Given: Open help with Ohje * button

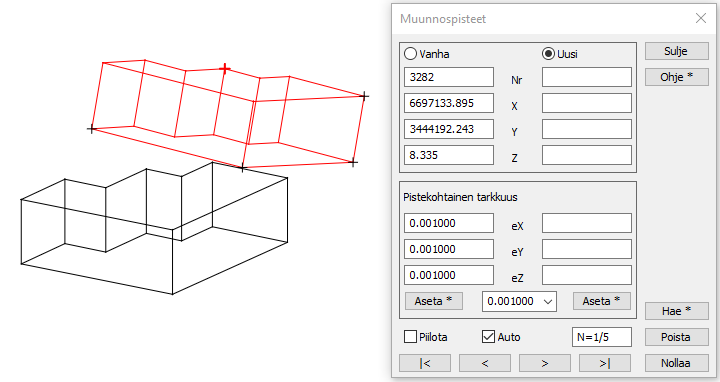Looking at the screenshot, I should click(x=676, y=77).
